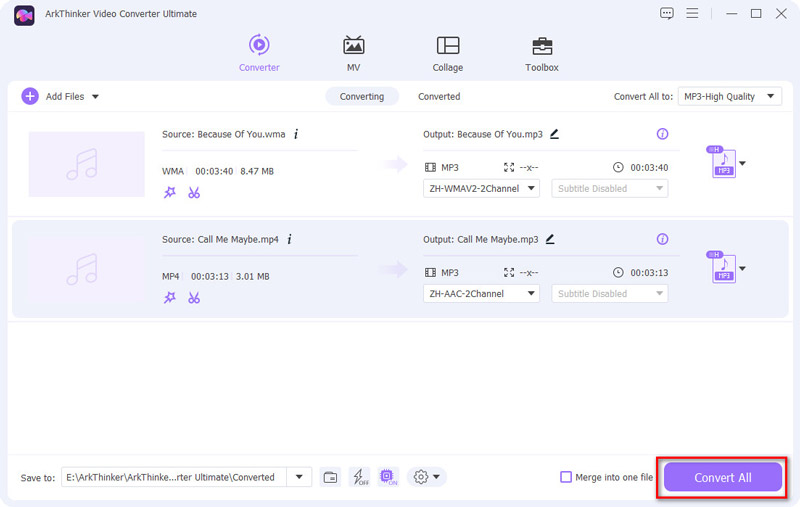The image size is (800, 507).
Task: Open the feedback chat icon in title bar
Action: 667,13
